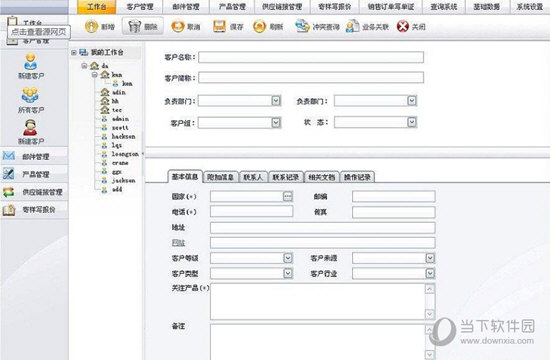Click the envelope icon beside sidebar 邮件管理
Viewport: 550px width, 360px height.
[9, 156]
